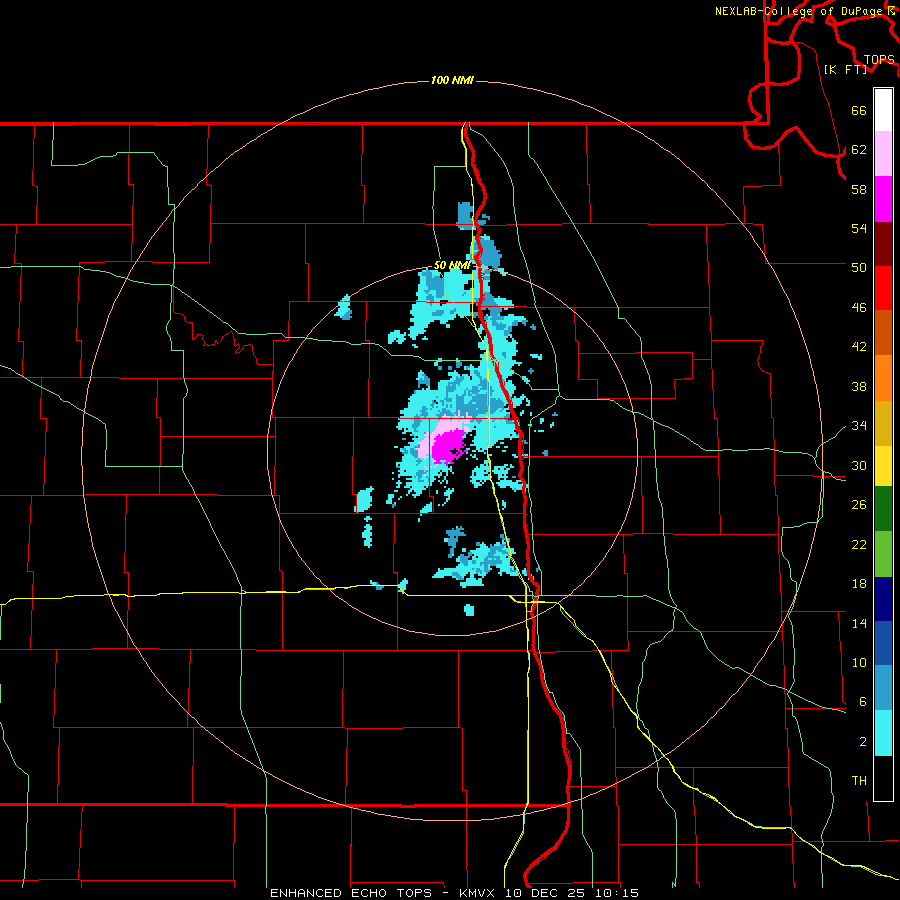
Task: Click the 38 legend value
Action: click(x=859, y=386)
